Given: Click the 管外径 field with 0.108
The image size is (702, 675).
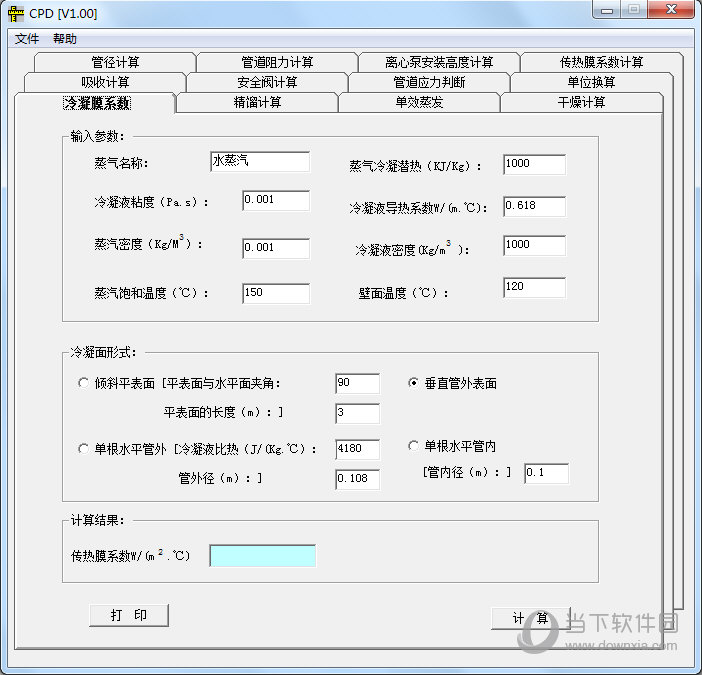Looking at the screenshot, I should [357, 479].
